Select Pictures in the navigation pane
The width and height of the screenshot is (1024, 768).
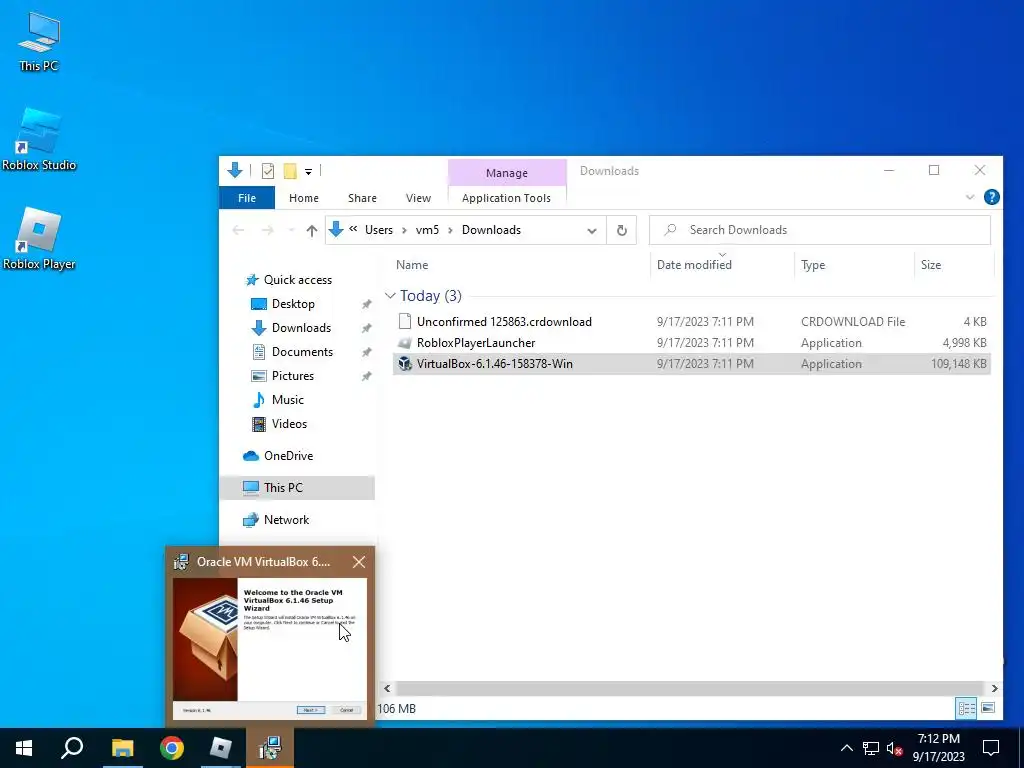[x=293, y=376]
